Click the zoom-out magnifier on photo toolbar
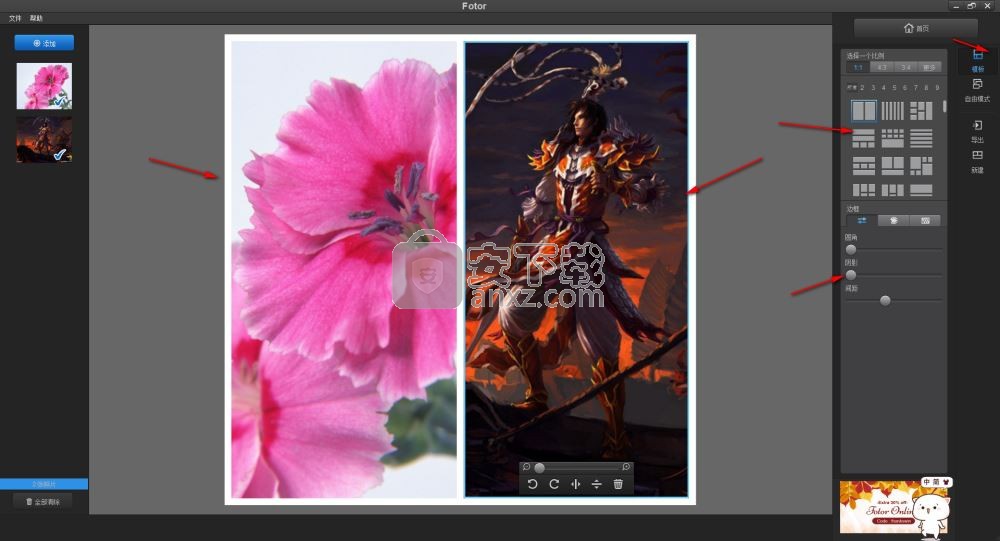 526,467
